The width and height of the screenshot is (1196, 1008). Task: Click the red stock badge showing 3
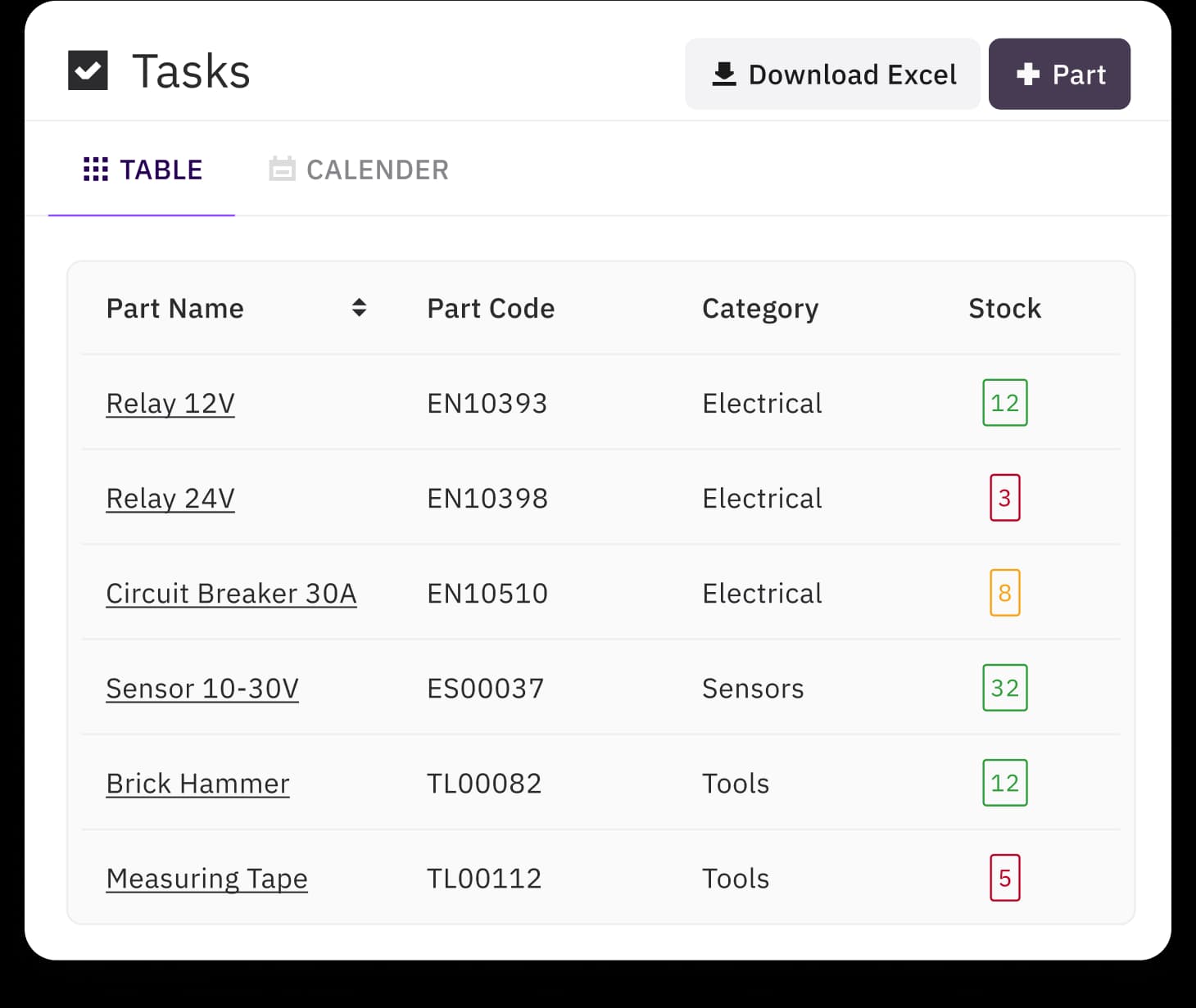pyautogui.click(x=1004, y=498)
